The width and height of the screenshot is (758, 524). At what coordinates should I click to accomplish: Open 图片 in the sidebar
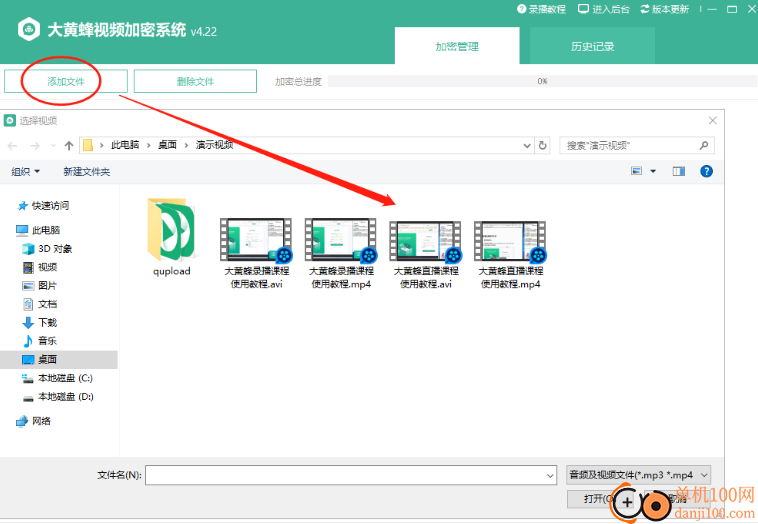(x=40, y=285)
